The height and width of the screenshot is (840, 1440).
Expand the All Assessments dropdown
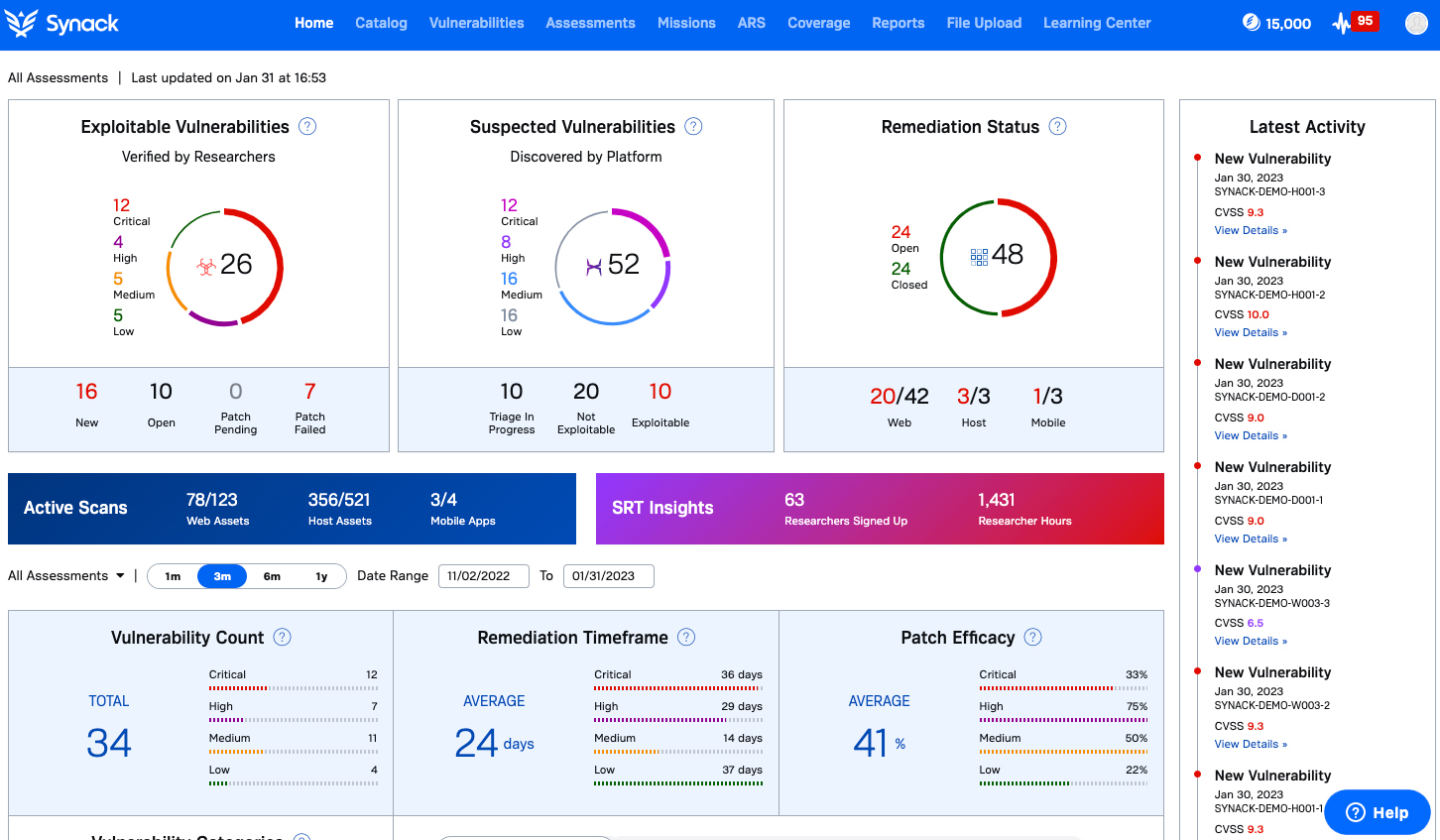coord(66,575)
